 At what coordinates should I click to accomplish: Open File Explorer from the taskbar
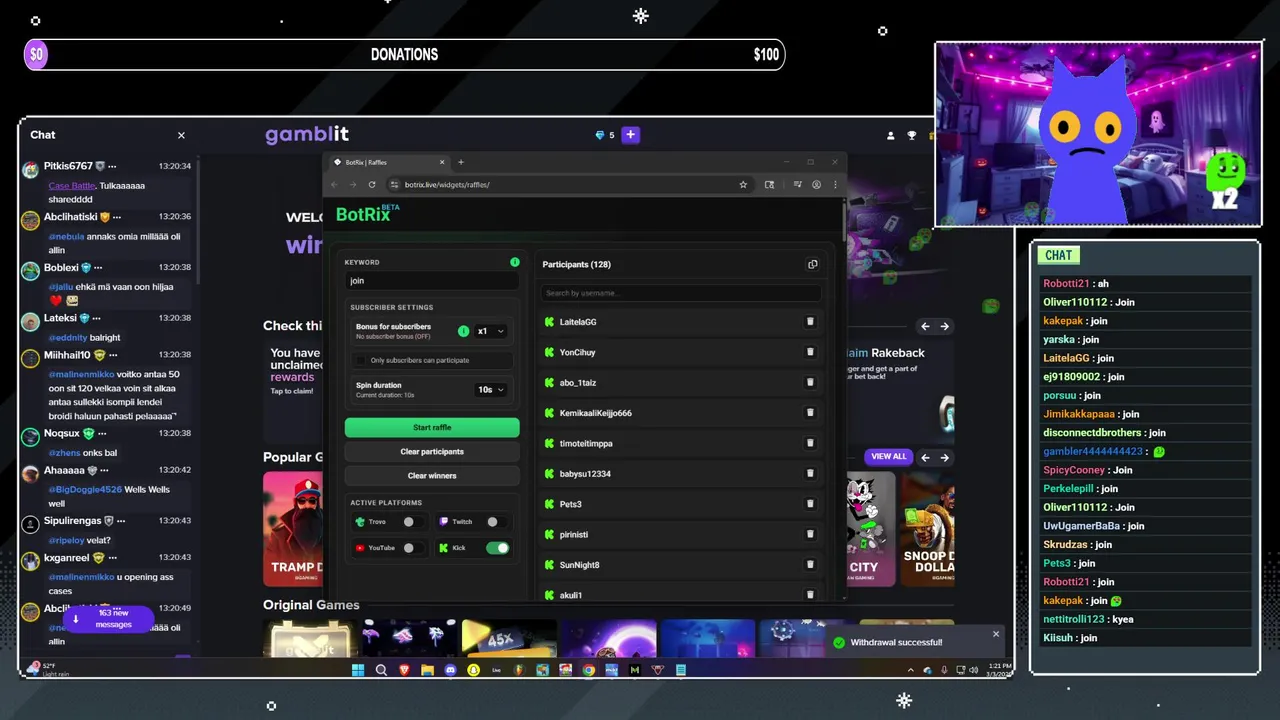pos(427,670)
